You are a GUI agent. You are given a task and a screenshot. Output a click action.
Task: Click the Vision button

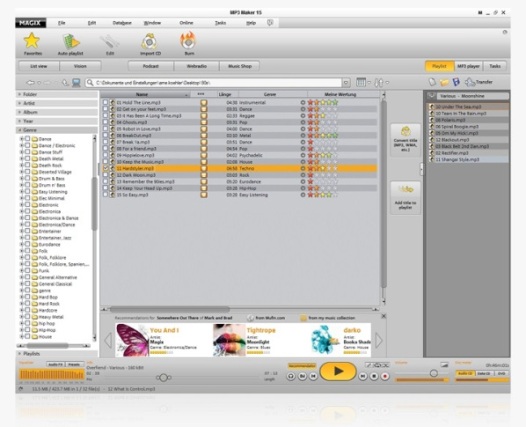(80, 66)
